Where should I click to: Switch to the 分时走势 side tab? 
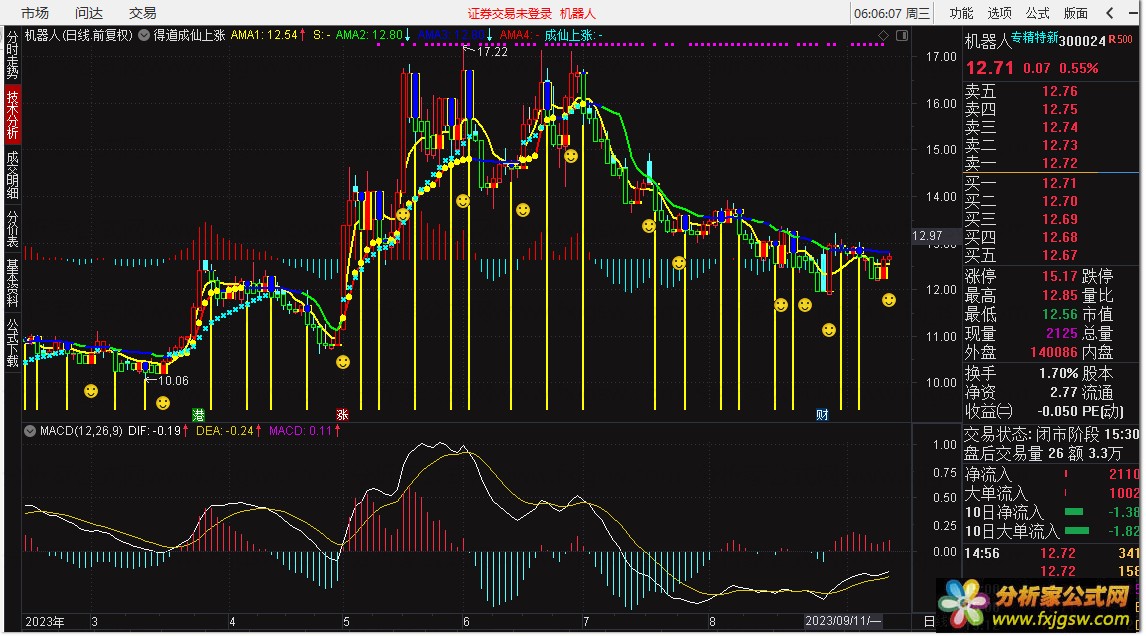pos(12,55)
